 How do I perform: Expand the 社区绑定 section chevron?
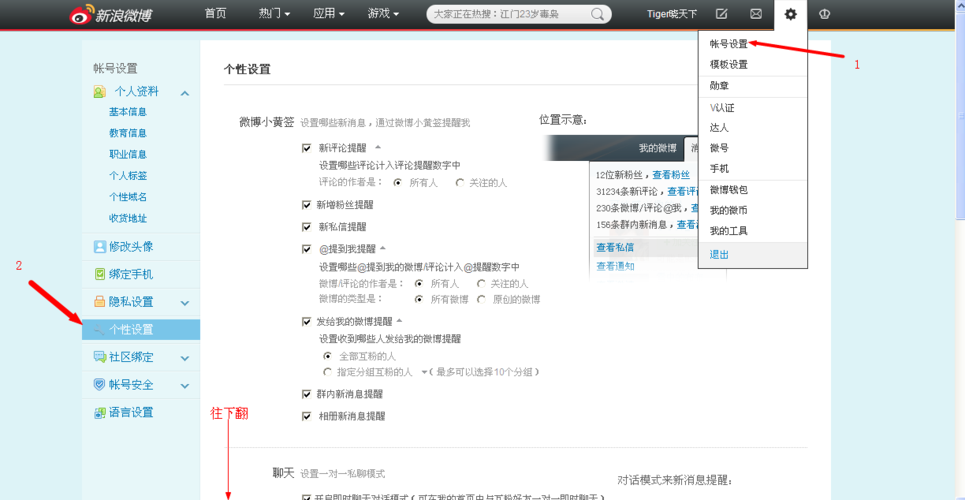[x=185, y=358]
